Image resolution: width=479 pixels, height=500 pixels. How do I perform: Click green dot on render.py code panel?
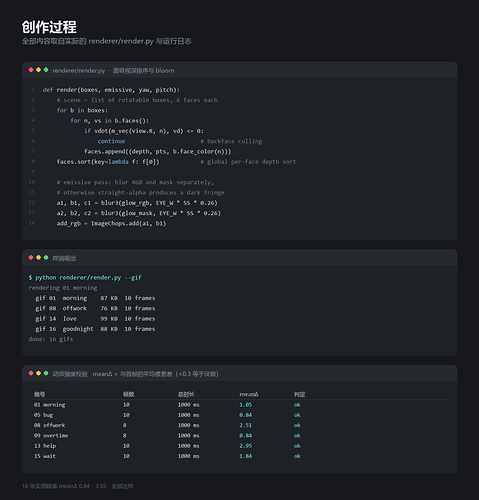pos(46,70)
